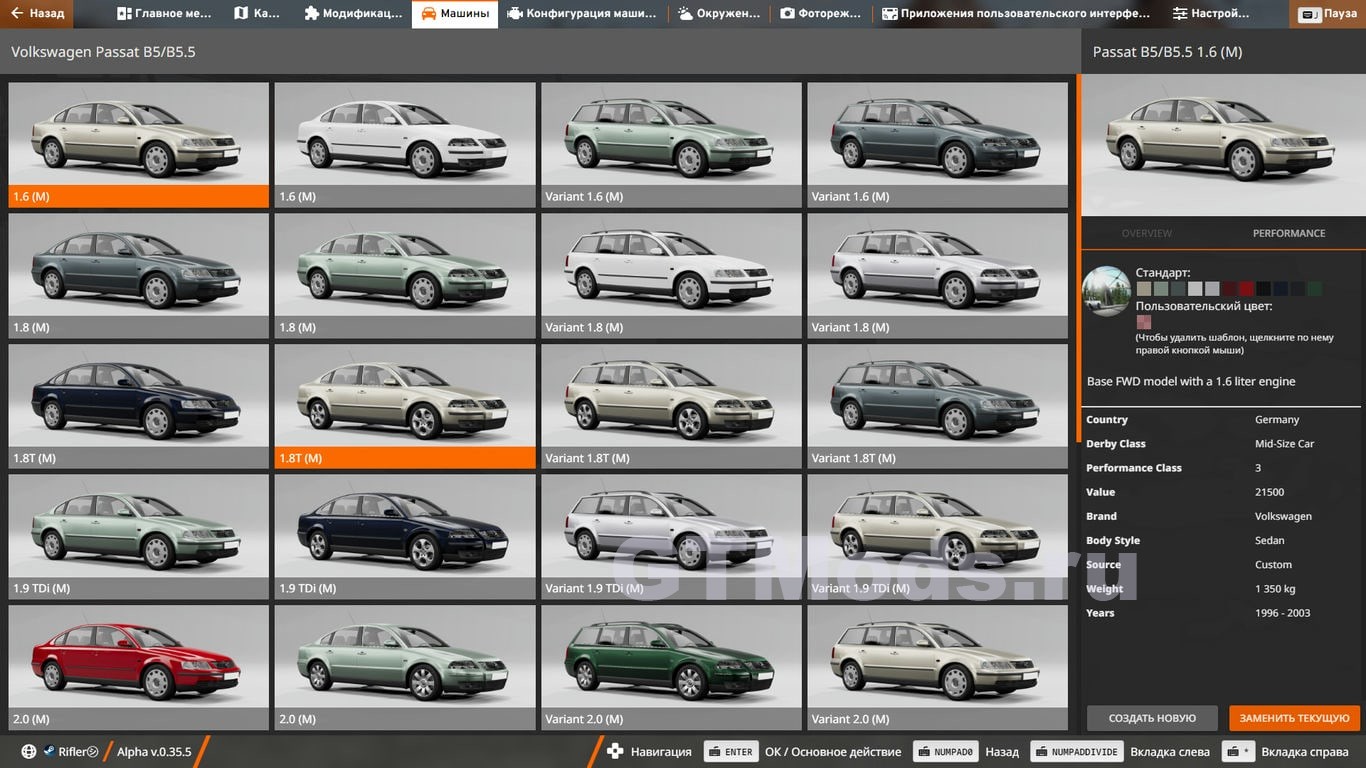
Task: Click the ЗАМЕНИТЬ ТЕКУЩУЮ button
Action: 1295,718
